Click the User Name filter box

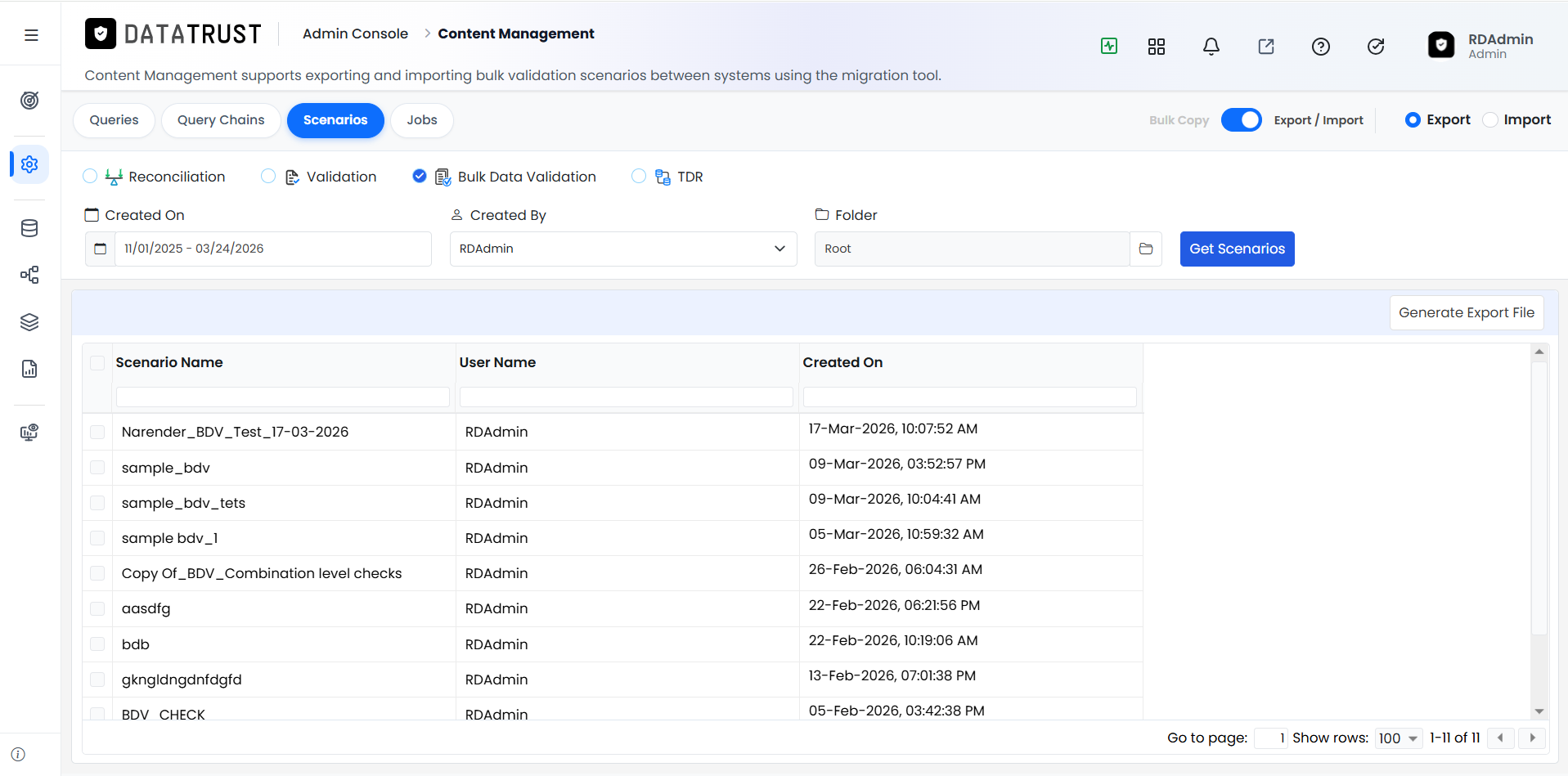click(627, 397)
